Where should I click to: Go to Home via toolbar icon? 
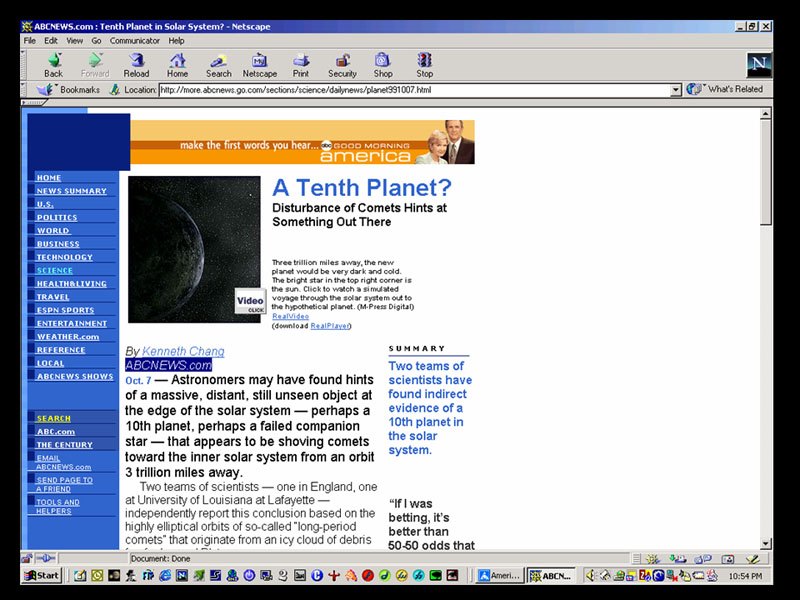coord(178,65)
